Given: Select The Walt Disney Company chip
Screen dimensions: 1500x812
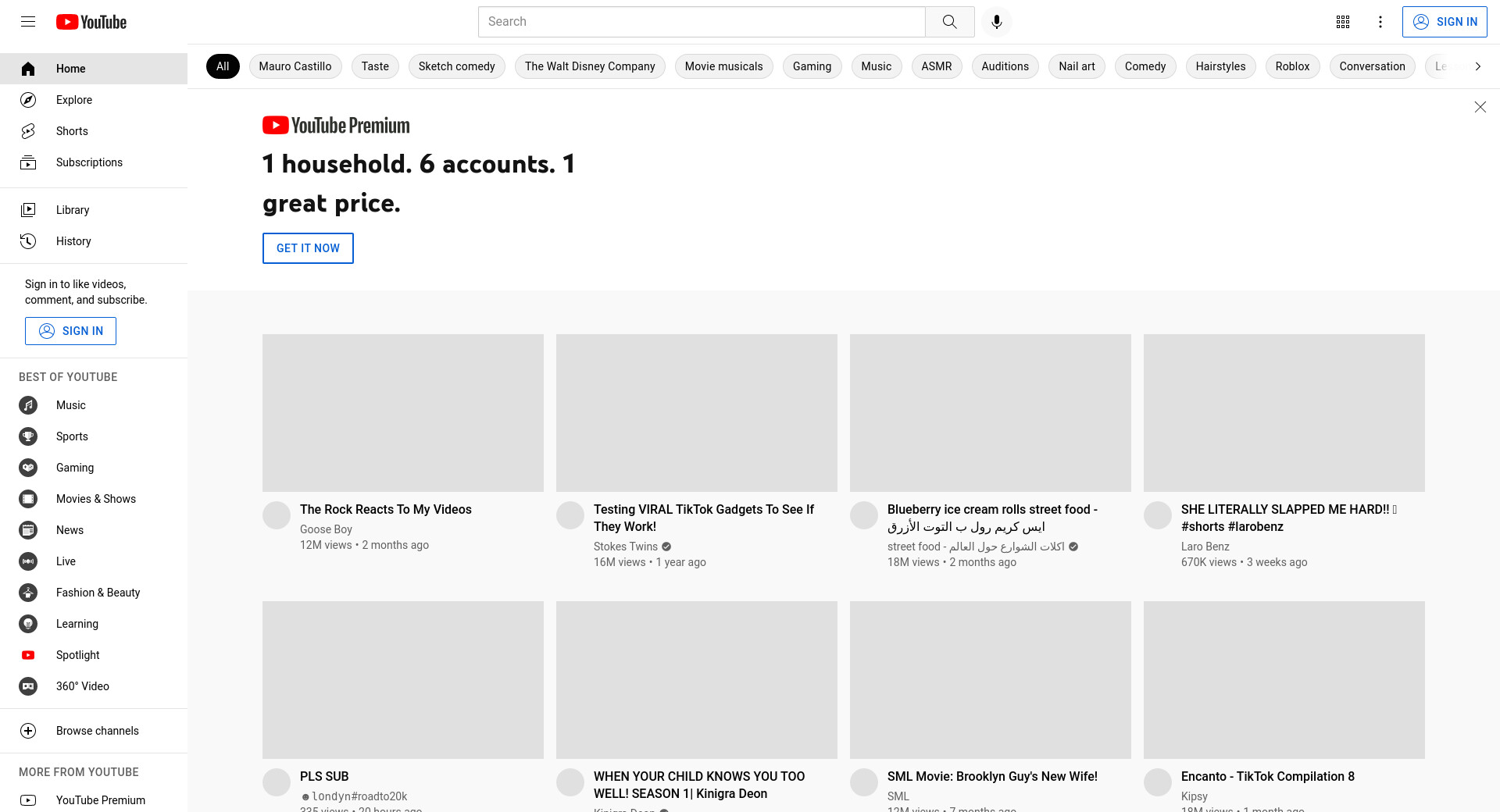Looking at the screenshot, I should pos(590,66).
